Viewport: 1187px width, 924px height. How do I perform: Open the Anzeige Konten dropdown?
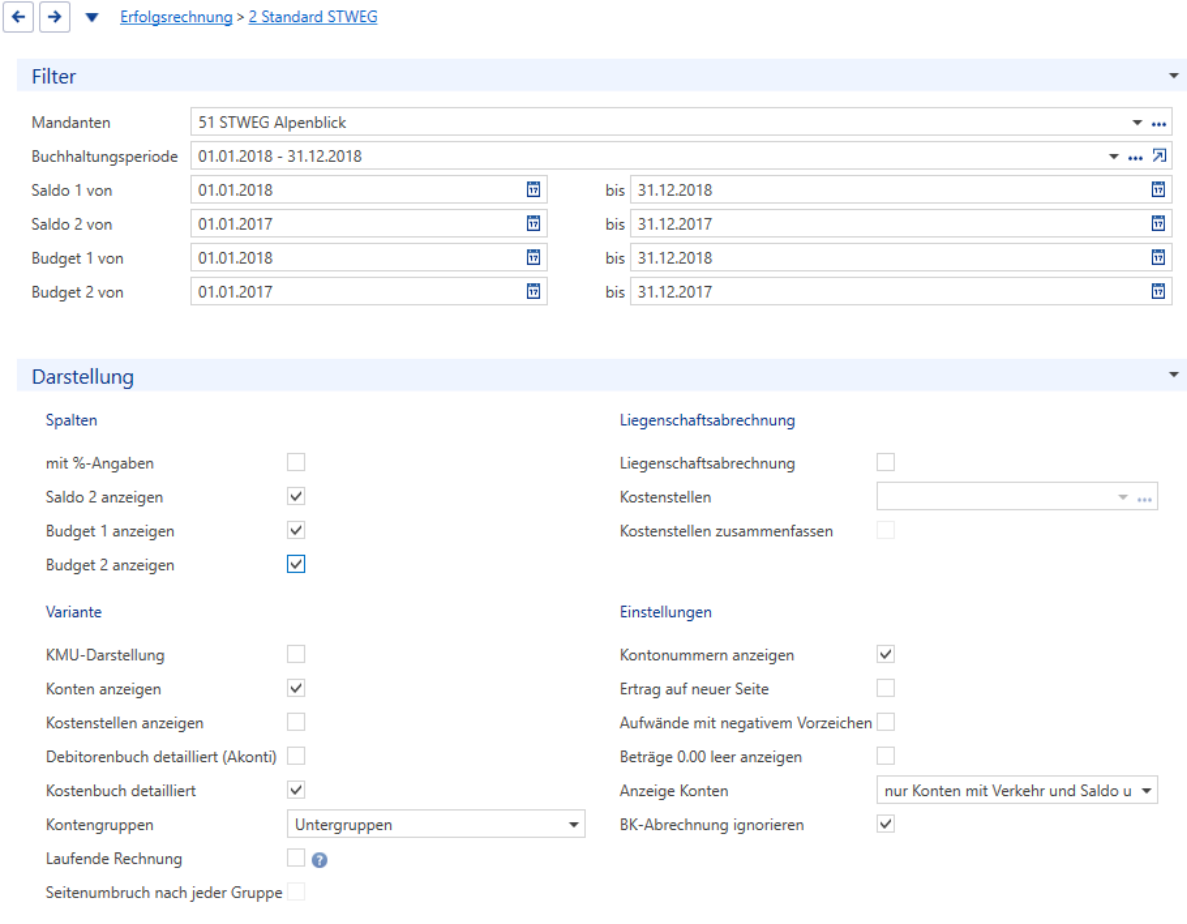point(1017,790)
